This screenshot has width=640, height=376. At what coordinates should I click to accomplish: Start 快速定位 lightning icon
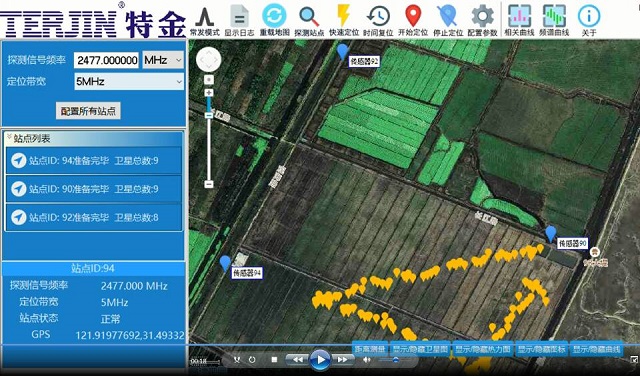point(344,16)
